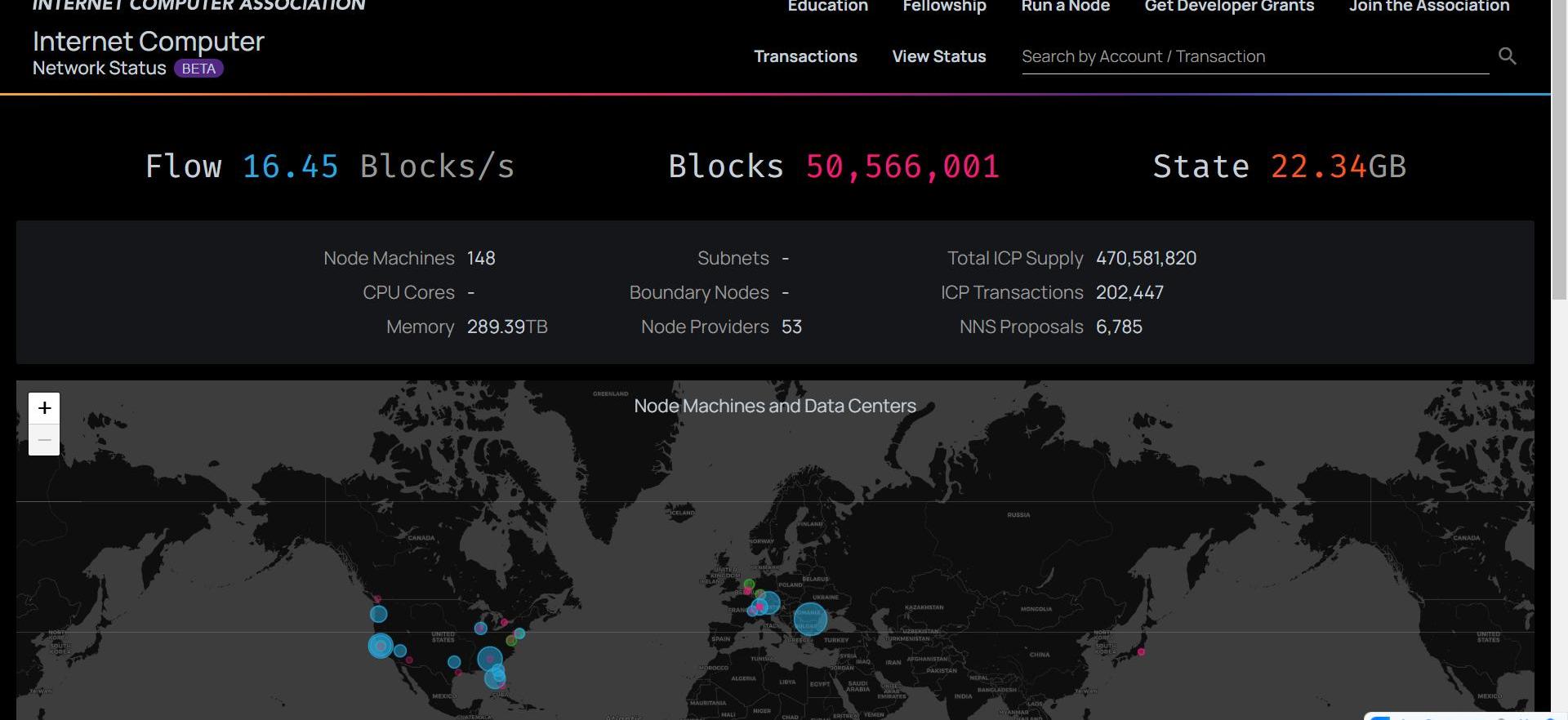Zoom out the map with minus button
1568x720 pixels.
point(44,440)
